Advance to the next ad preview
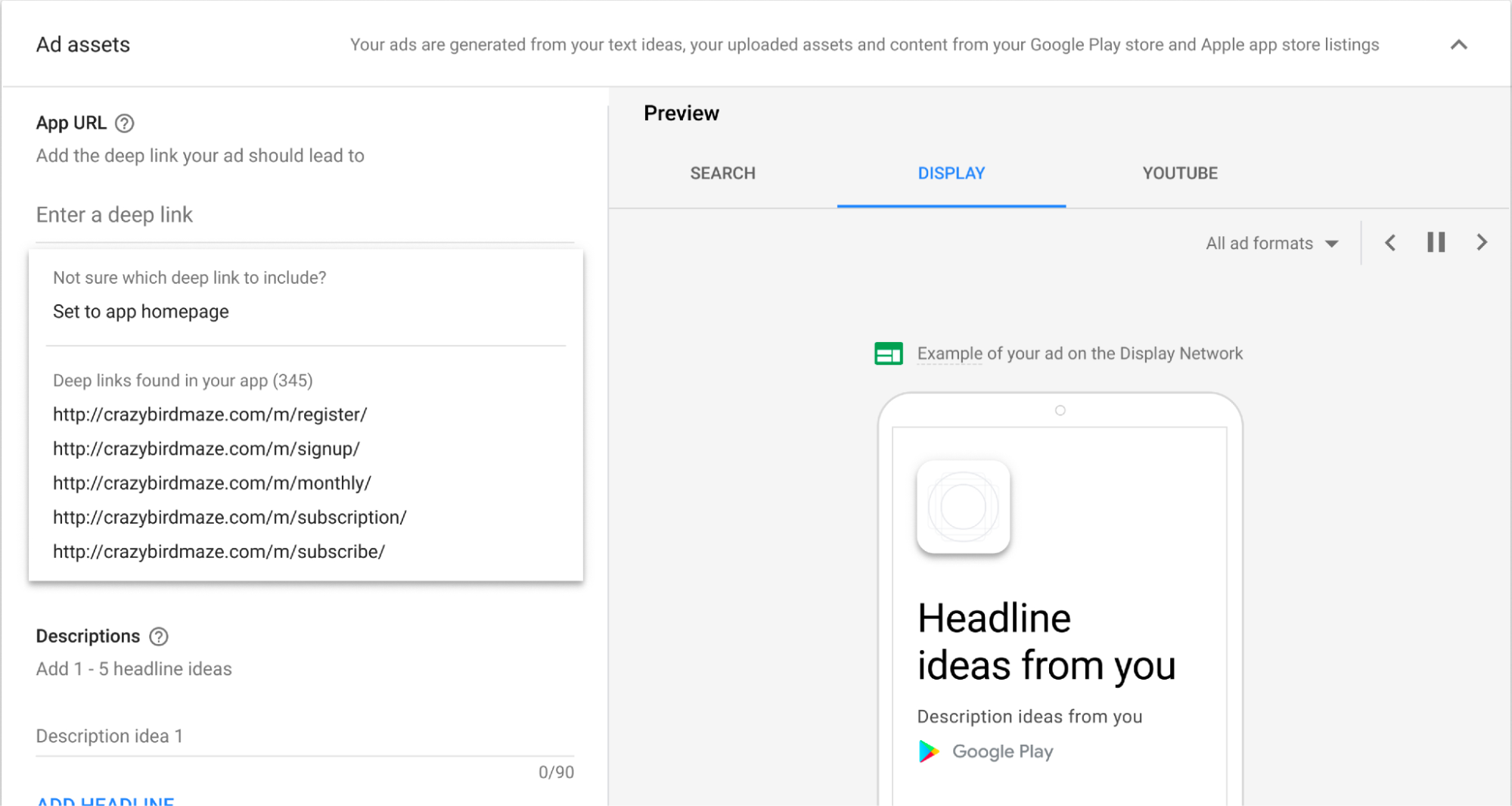 pos(1482,242)
